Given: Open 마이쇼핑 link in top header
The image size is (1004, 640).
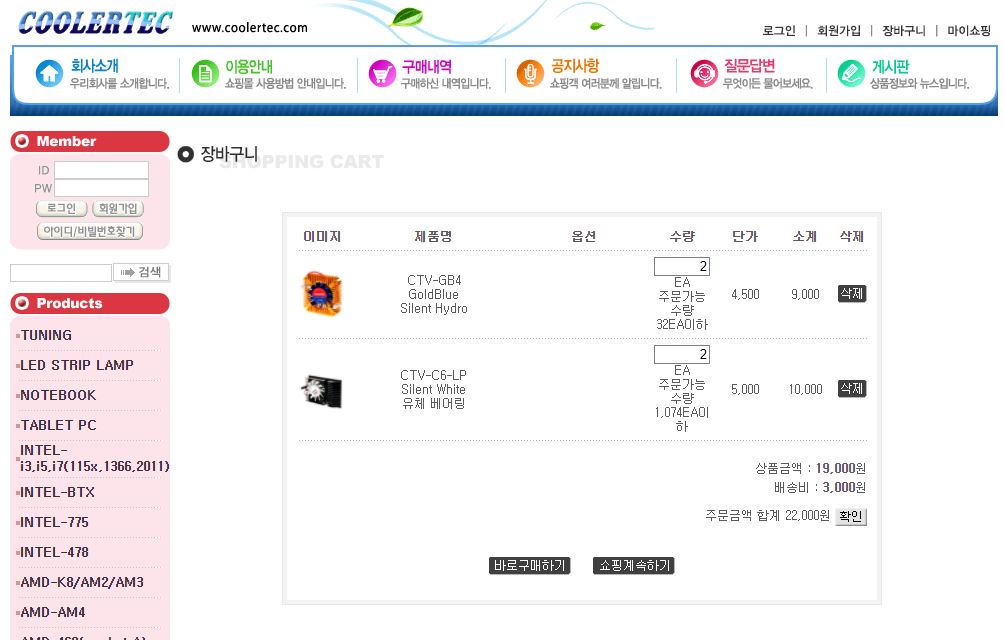Looking at the screenshot, I should 969,31.
